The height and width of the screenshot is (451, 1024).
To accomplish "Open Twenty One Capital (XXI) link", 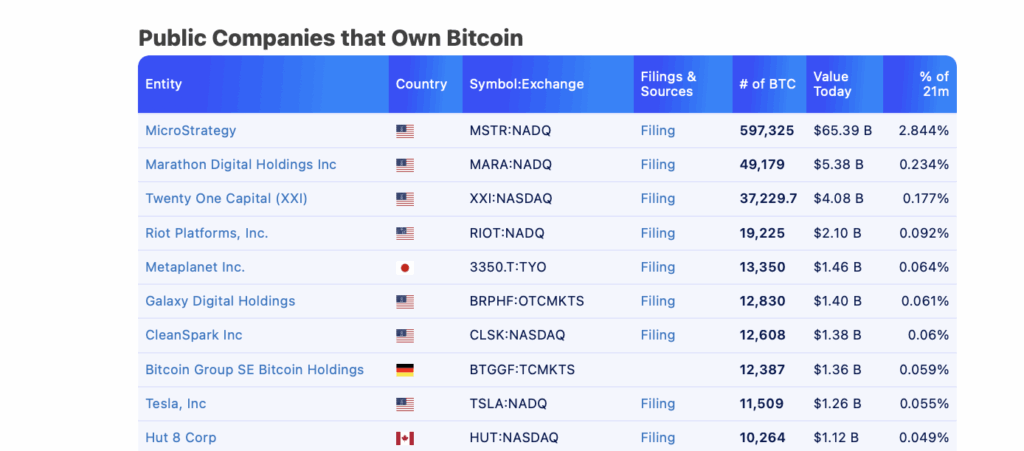I will click(x=226, y=198).
